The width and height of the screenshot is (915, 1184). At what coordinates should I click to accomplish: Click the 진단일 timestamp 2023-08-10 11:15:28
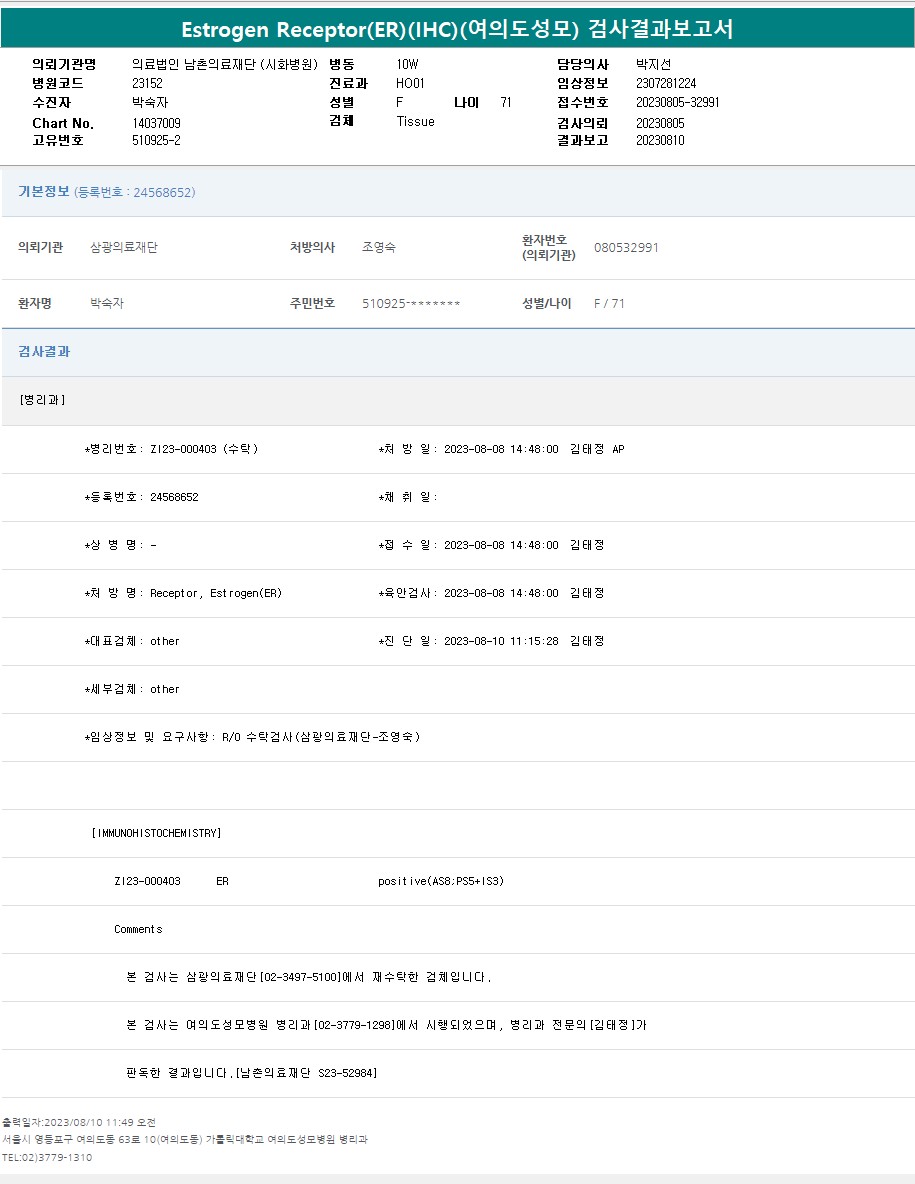click(x=500, y=641)
